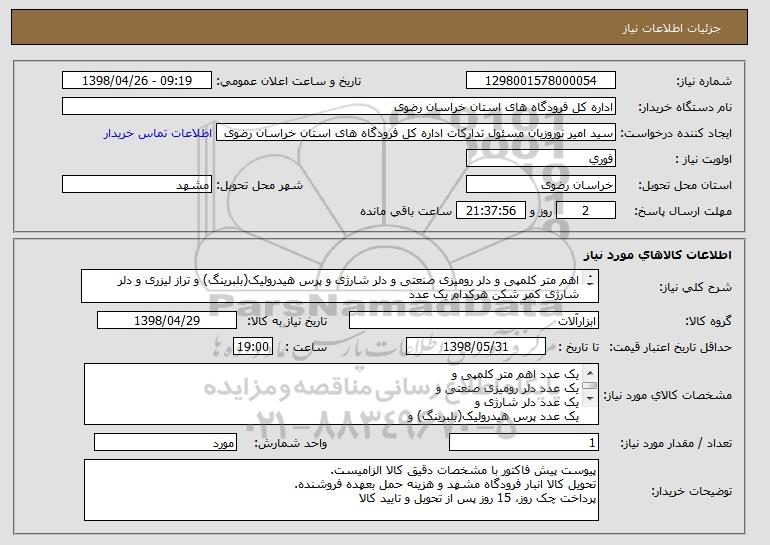Click the general description text area
This screenshot has width=770, height=545.
click(x=340, y=286)
